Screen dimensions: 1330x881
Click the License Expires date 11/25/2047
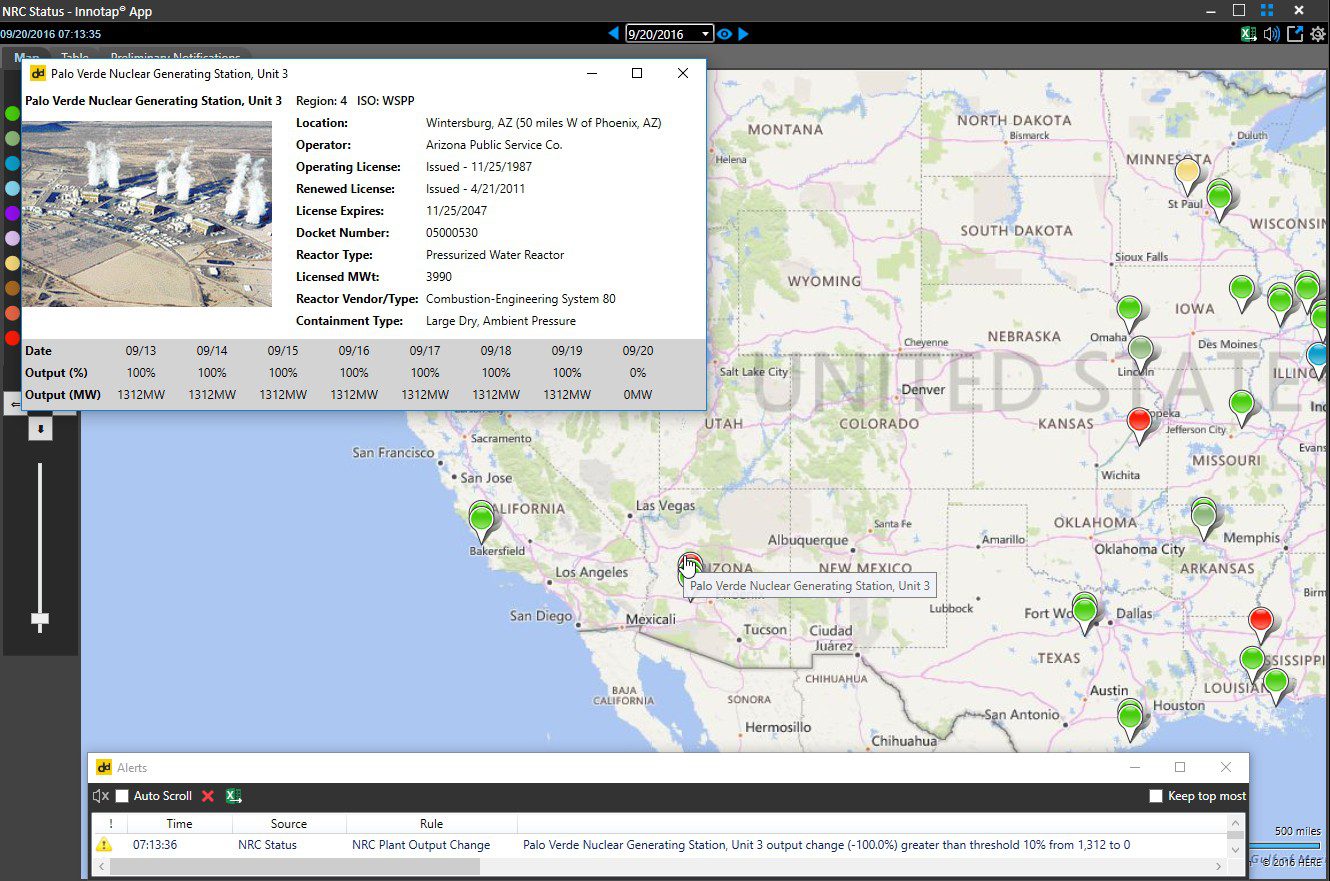click(459, 211)
